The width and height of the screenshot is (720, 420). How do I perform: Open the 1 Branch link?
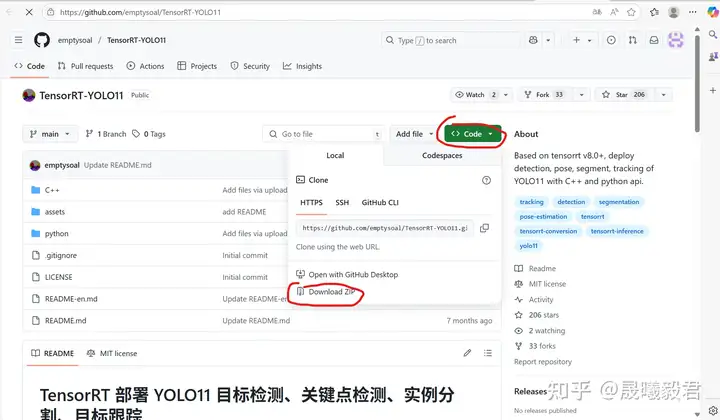click(x=106, y=134)
